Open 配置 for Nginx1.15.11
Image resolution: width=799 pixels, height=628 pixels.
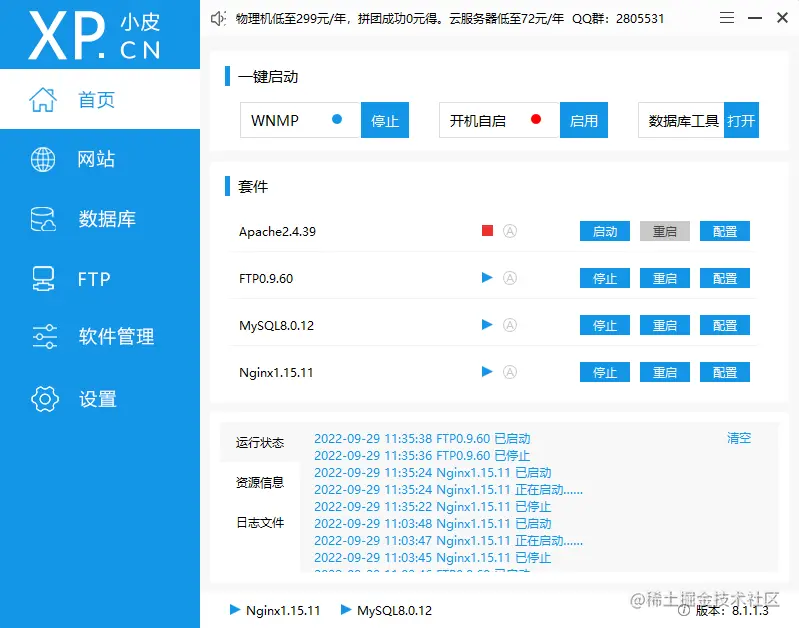point(725,372)
